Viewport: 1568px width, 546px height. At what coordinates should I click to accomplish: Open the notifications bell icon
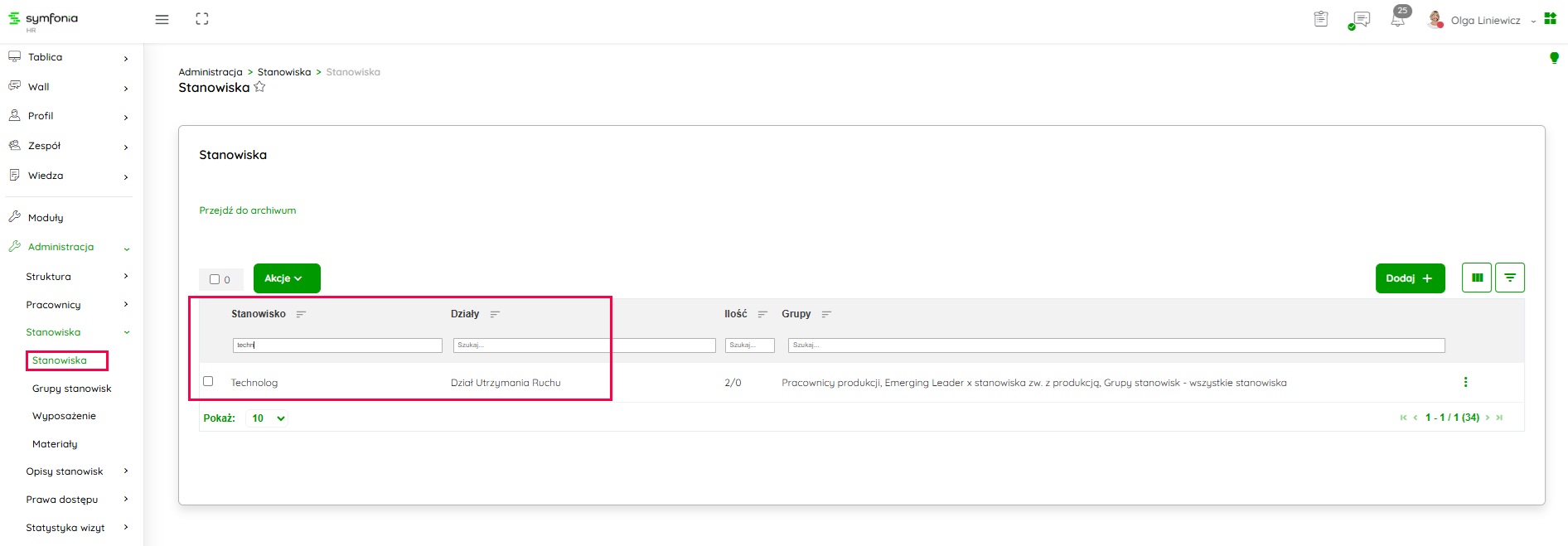1398,20
